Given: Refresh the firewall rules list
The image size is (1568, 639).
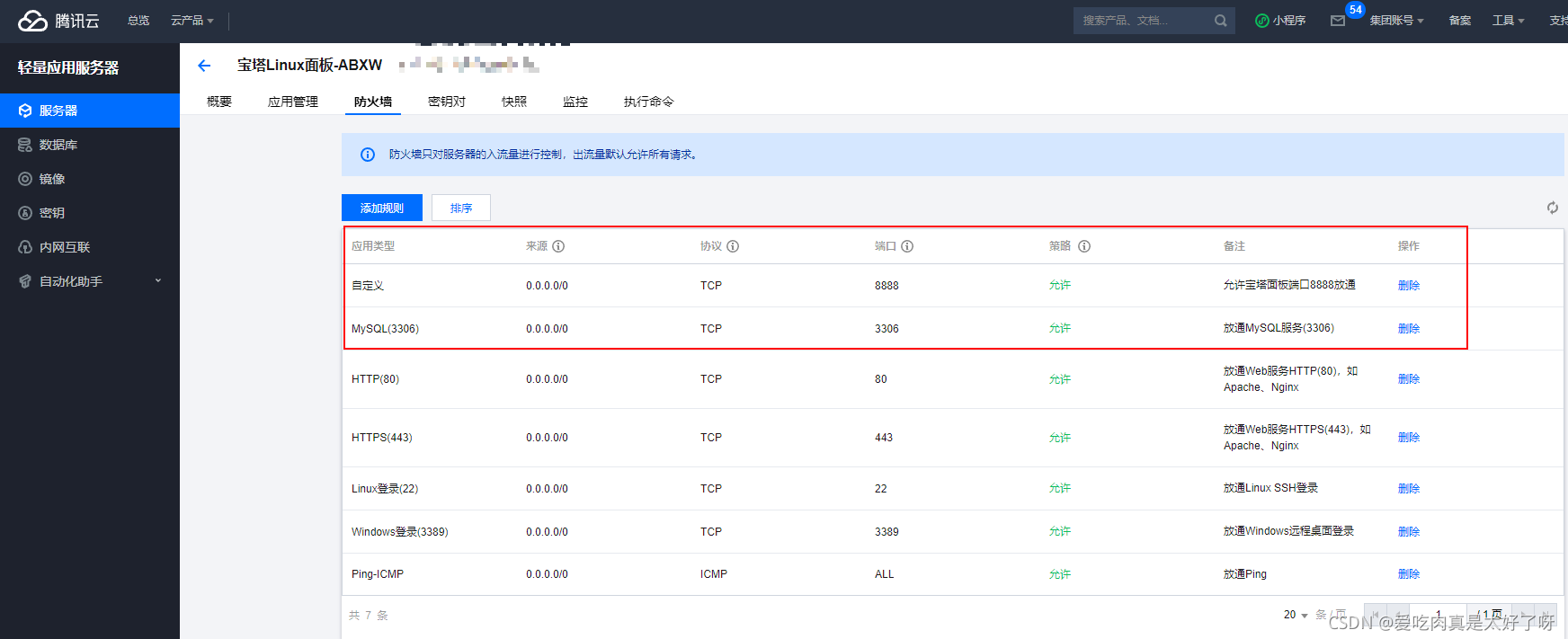Looking at the screenshot, I should (1552, 208).
